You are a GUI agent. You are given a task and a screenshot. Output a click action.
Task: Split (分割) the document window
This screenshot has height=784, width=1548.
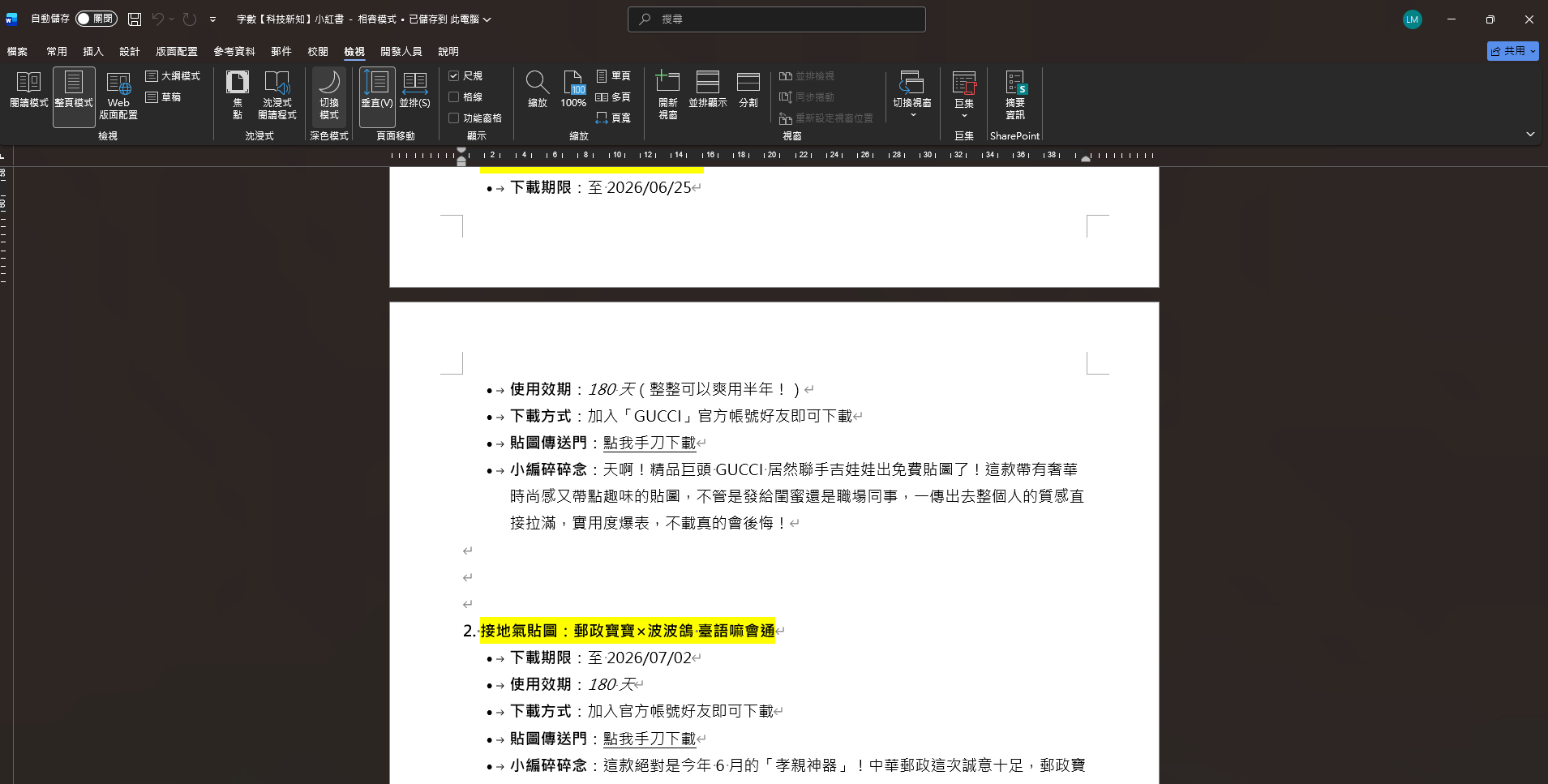(x=748, y=90)
